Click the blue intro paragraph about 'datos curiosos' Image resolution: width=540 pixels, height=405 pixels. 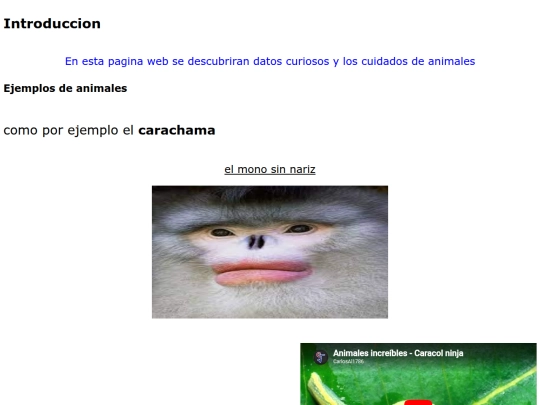point(270,61)
